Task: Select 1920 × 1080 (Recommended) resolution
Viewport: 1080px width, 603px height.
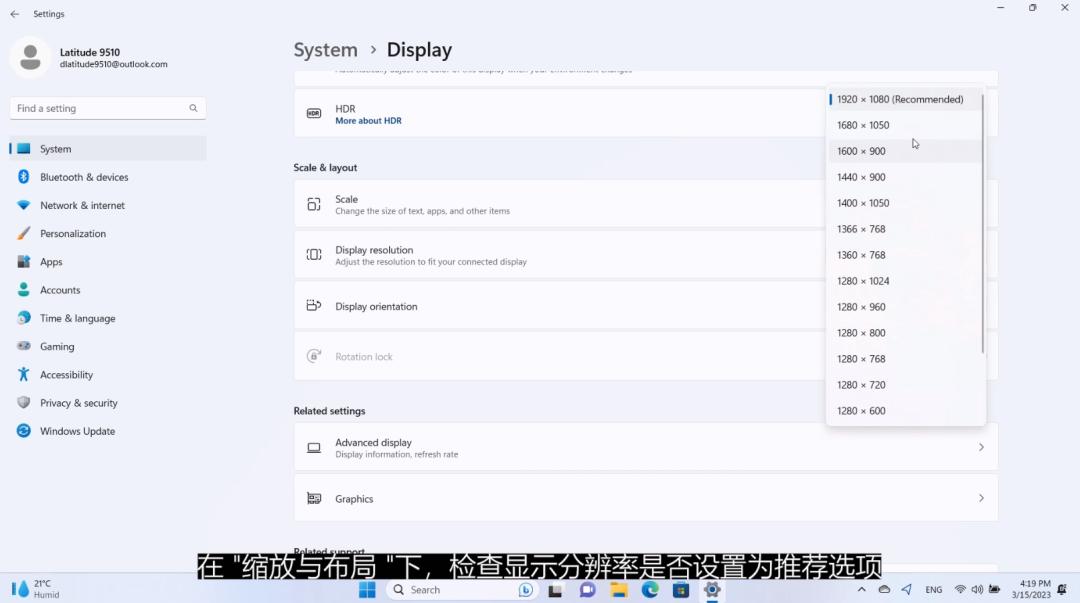Action: pyautogui.click(x=900, y=99)
